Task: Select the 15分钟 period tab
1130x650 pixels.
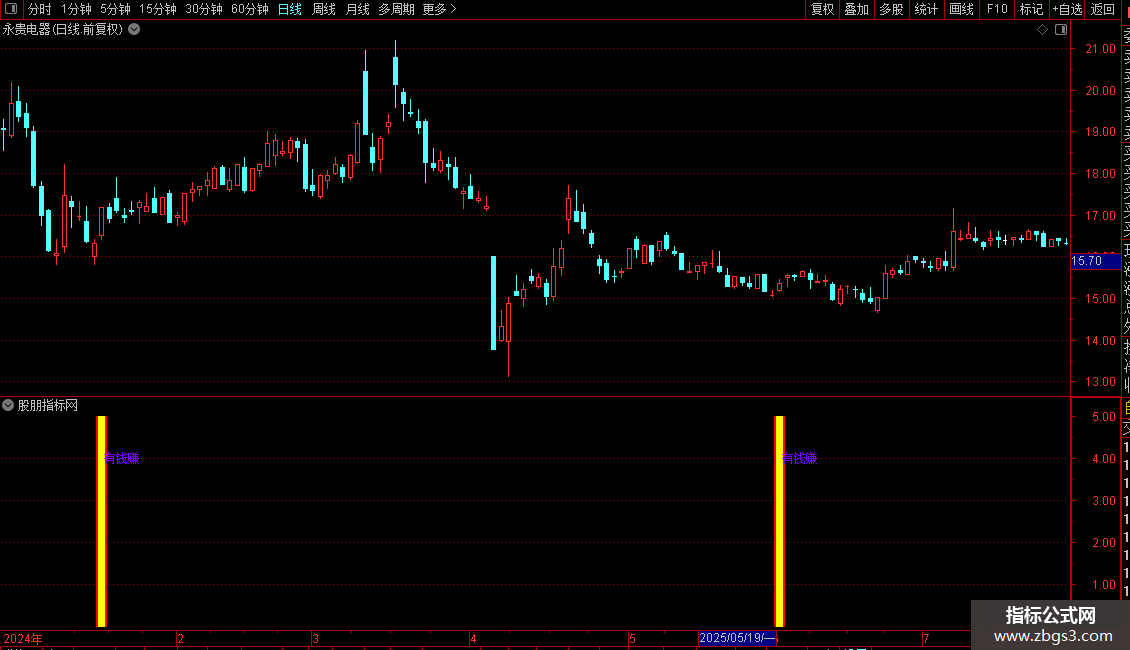Action: 158,9
